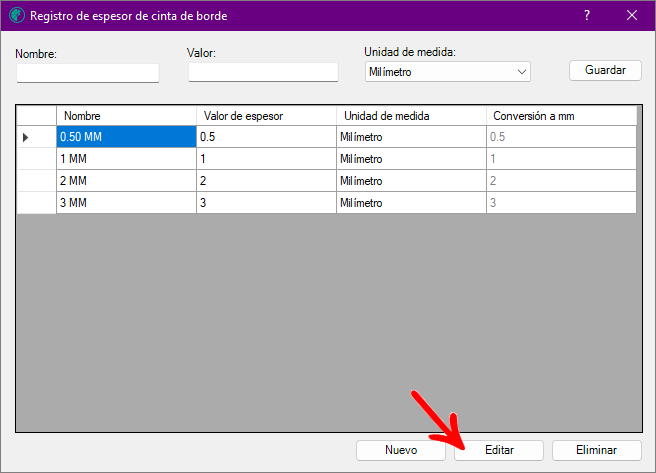This screenshot has width=656, height=473.
Task: Close the Registro de espesor dialog
Action: (x=632, y=15)
